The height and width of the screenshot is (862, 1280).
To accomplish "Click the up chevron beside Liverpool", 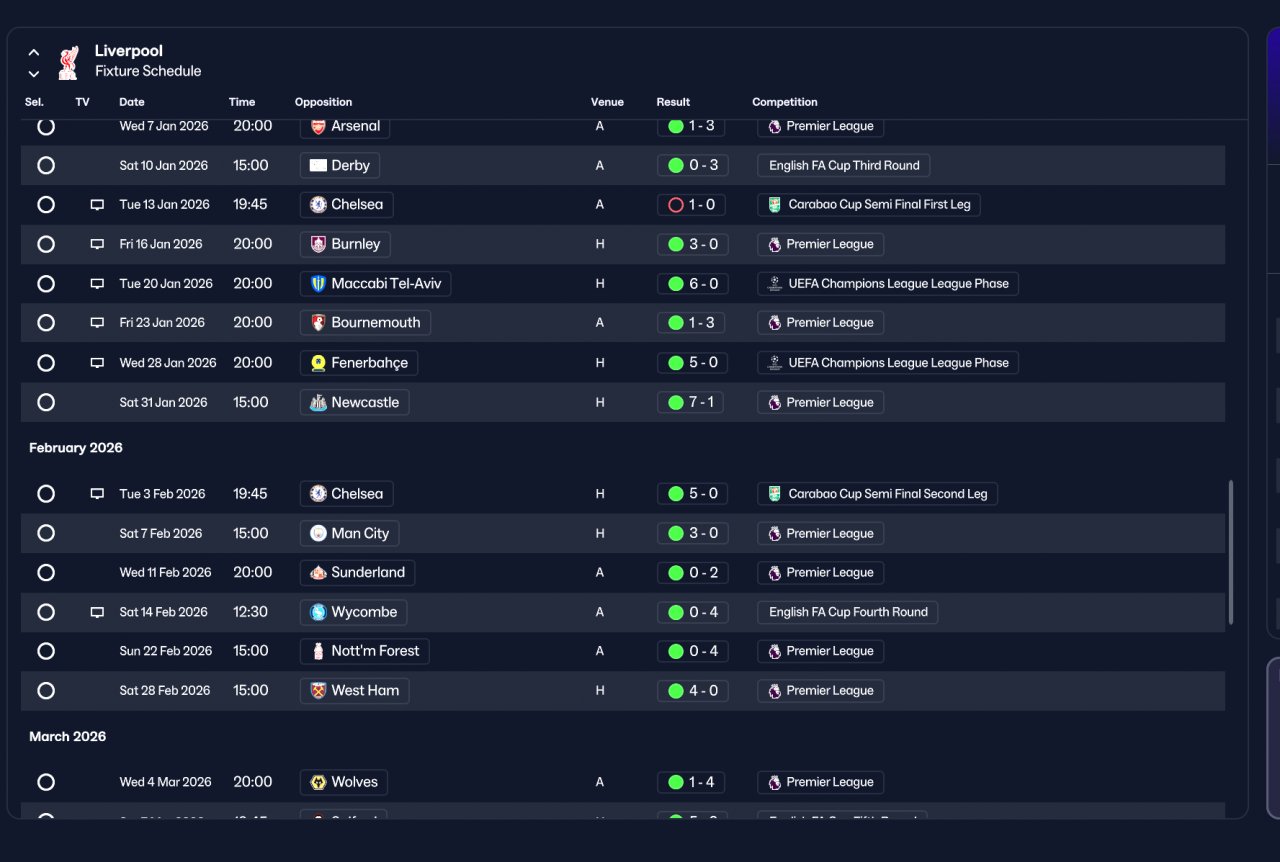I will 34,52.
